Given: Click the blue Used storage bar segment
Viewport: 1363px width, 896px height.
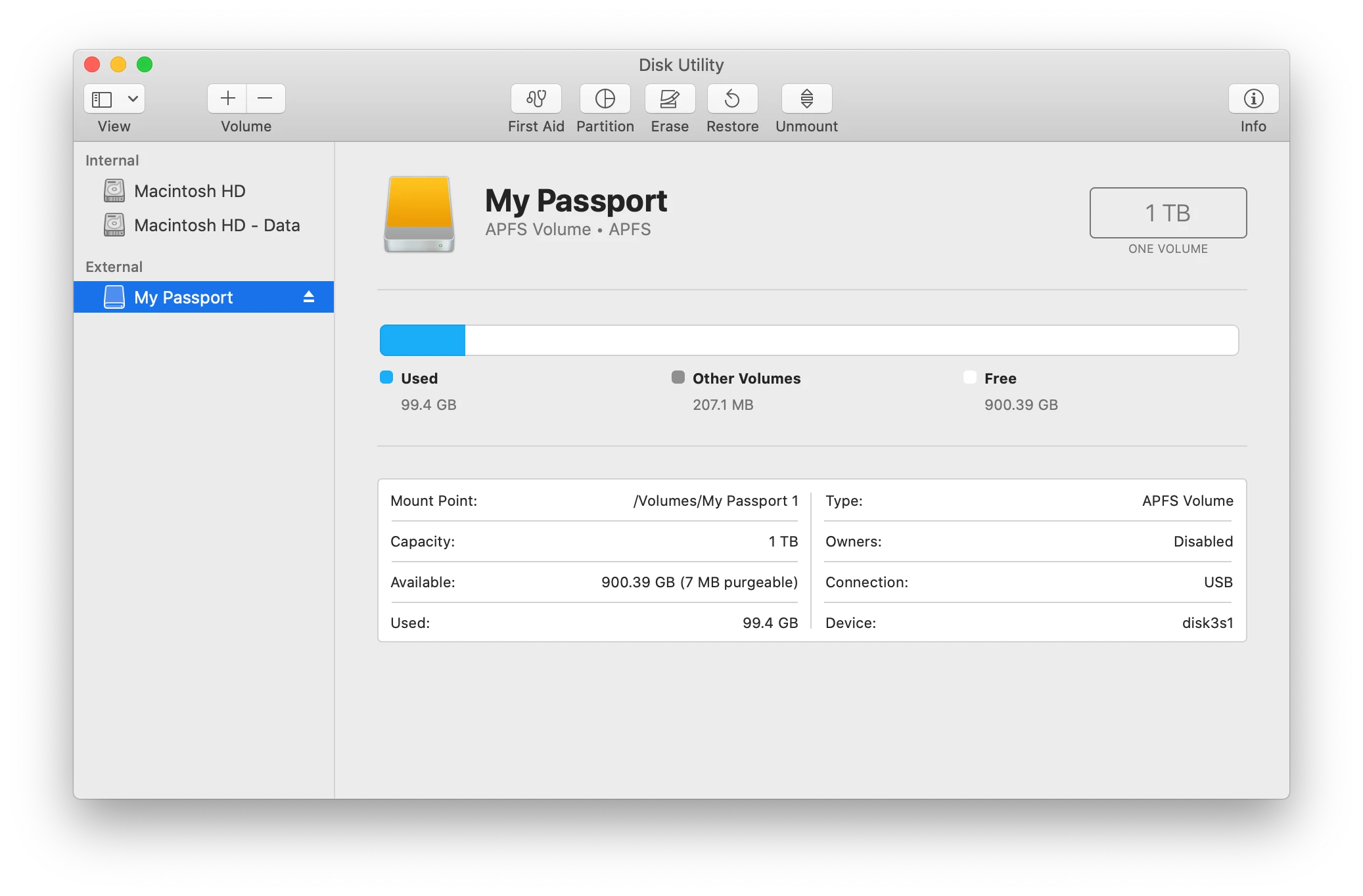Looking at the screenshot, I should [x=423, y=340].
